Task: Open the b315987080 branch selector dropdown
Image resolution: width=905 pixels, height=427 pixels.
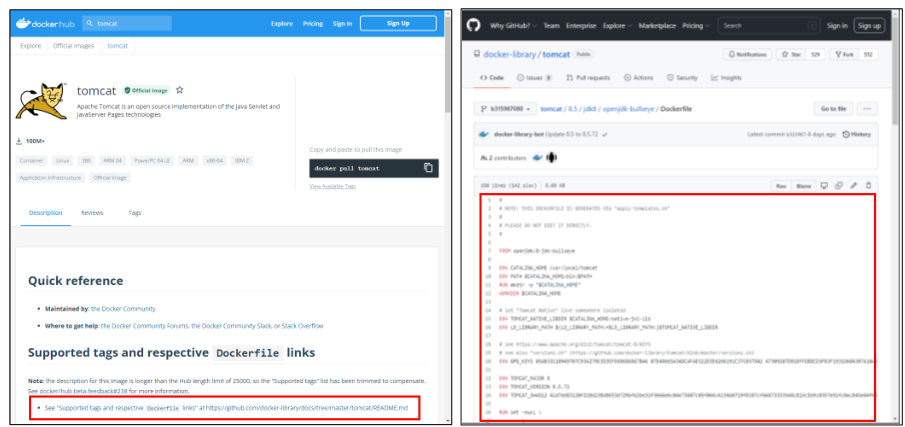Action: coord(504,108)
